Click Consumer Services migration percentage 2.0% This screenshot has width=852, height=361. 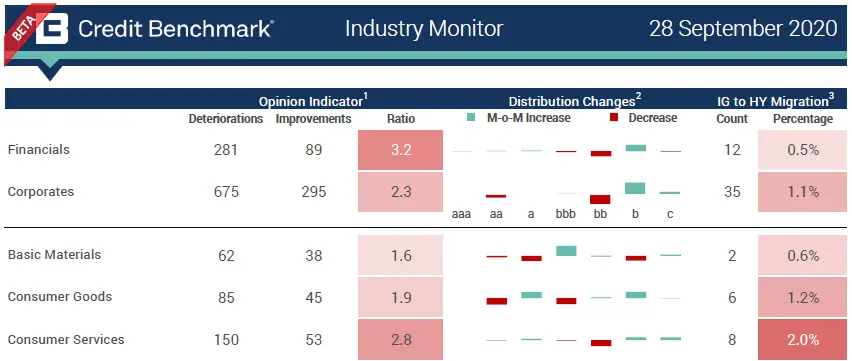click(x=803, y=340)
